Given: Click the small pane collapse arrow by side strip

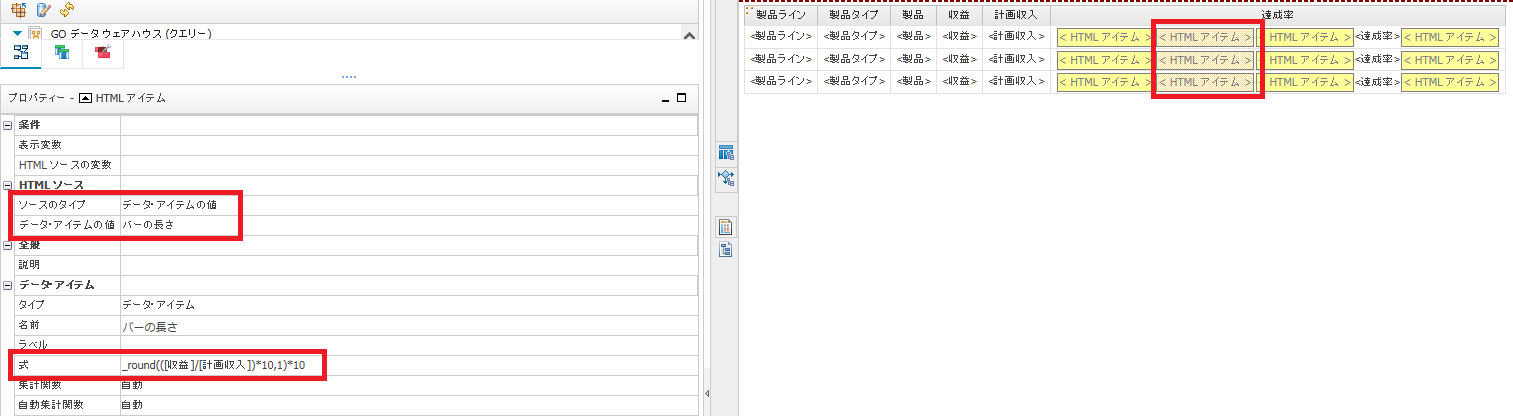Looking at the screenshot, I should tap(708, 393).
